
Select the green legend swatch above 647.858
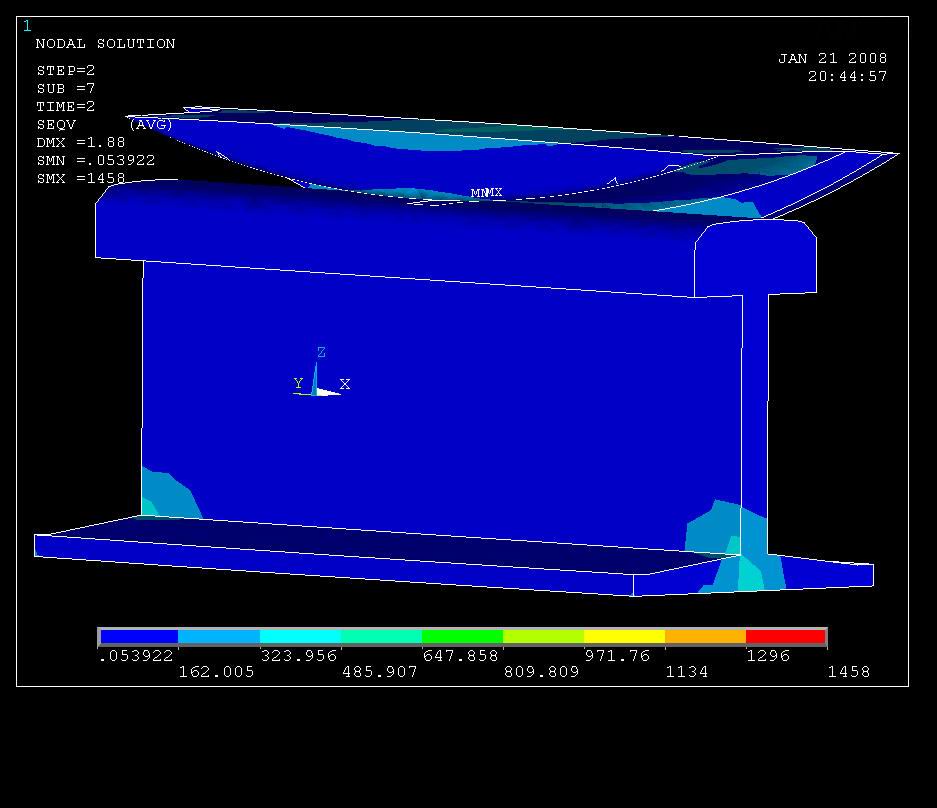coord(463,636)
